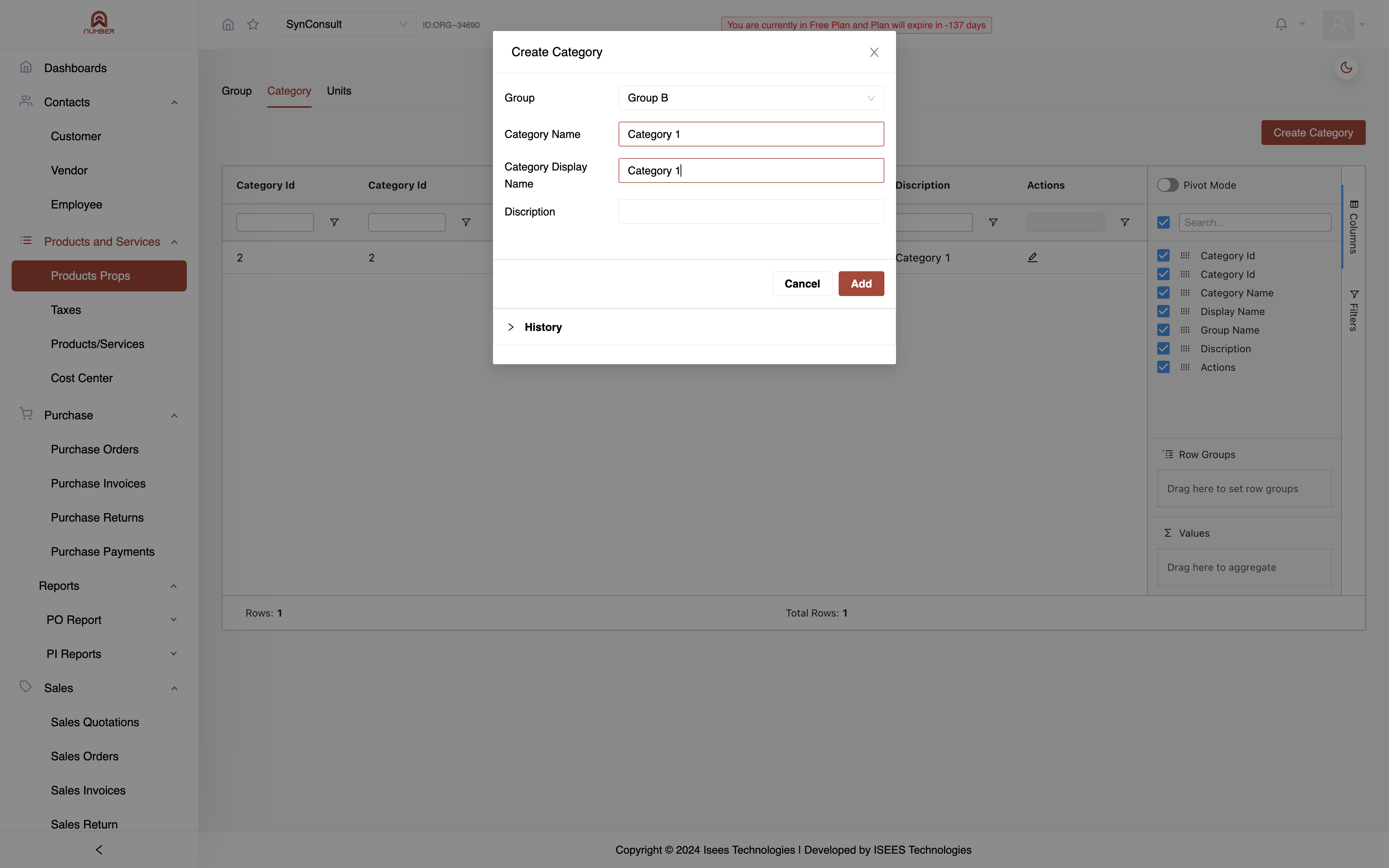The height and width of the screenshot is (868, 1389).
Task: Uncheck the Display Name column checkbox
Action: 1163,311
